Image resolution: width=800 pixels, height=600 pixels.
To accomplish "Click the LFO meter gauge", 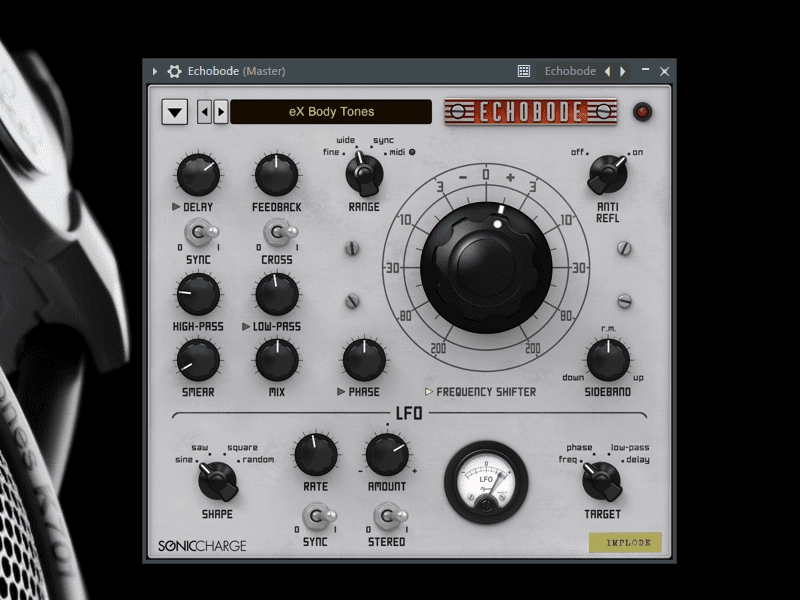I will [x=486, y=483].
